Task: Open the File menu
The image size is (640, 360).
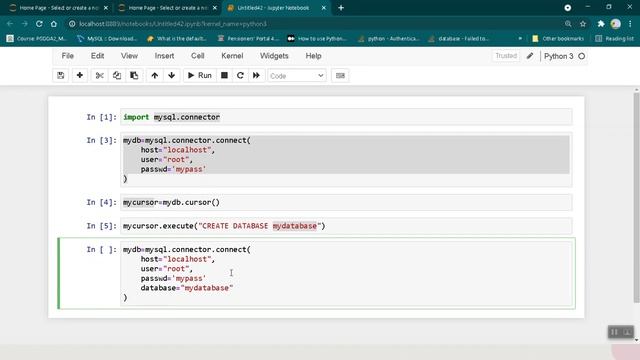Action: (68, 56)
